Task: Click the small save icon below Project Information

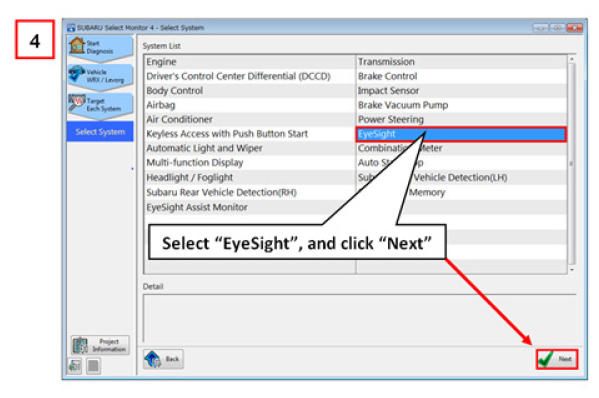Action: point(74,366)
